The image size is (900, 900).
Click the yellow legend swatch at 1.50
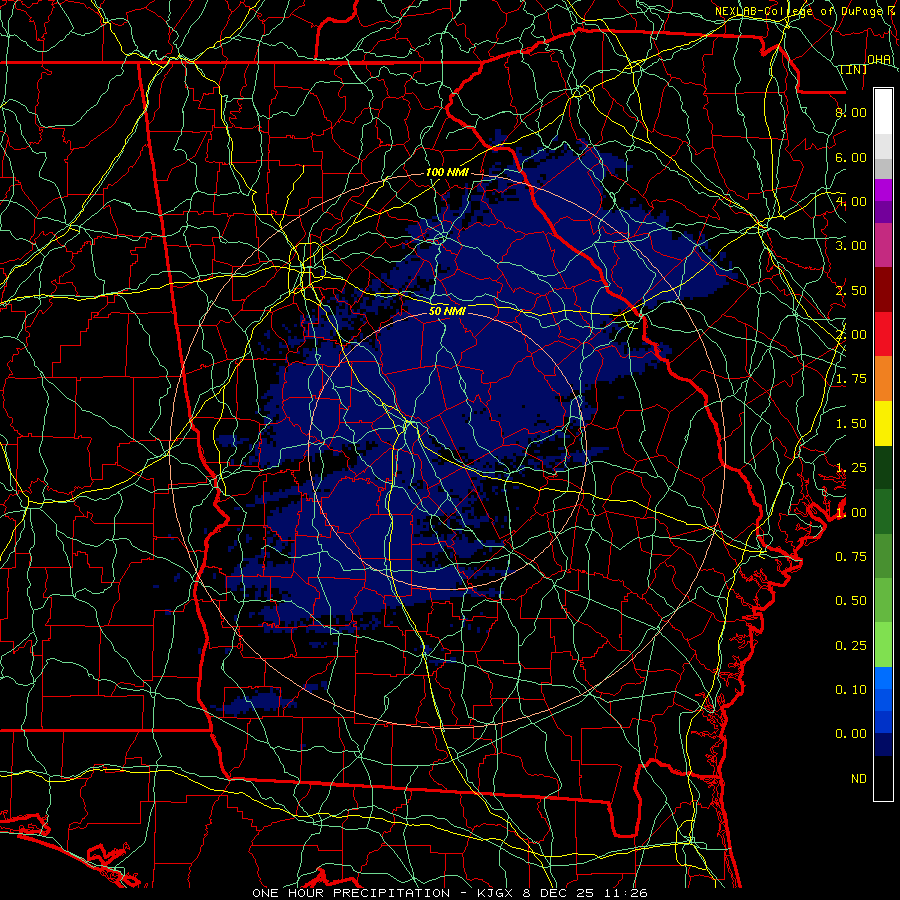pyautogui.click(x=883, y=423)
